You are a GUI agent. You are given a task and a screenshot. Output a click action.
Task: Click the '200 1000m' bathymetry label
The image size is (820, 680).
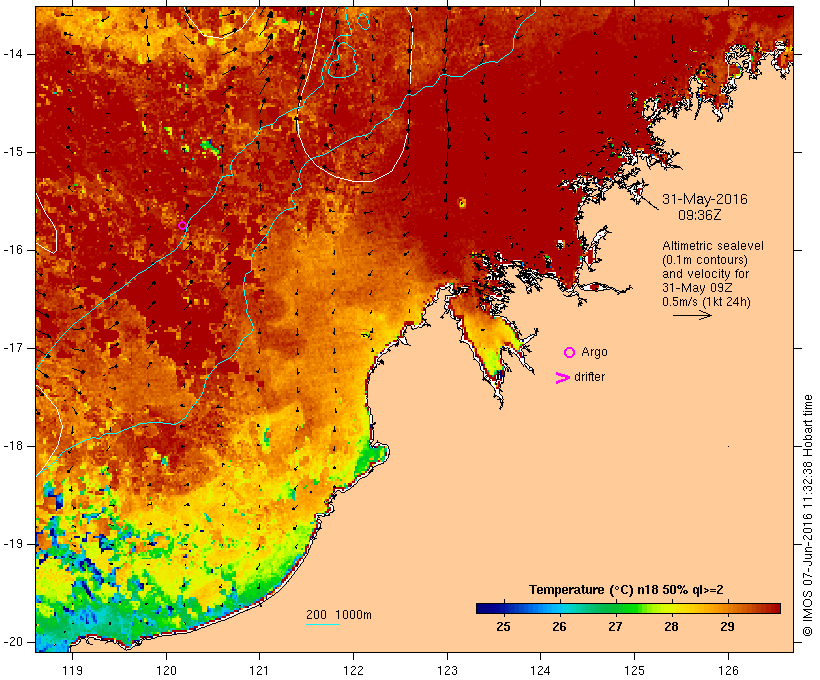(339, 615)
